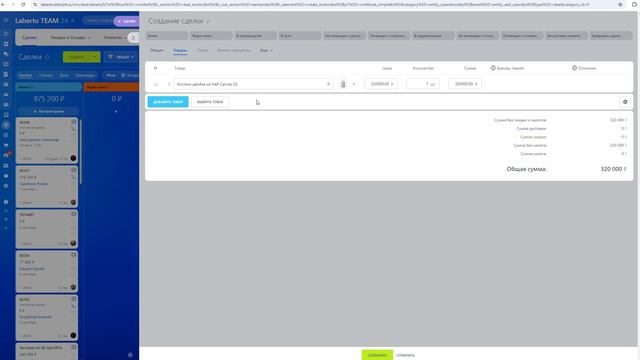
Task: Click the Laberto TEAM 24 logo
Action: click(x=42, y=21)
